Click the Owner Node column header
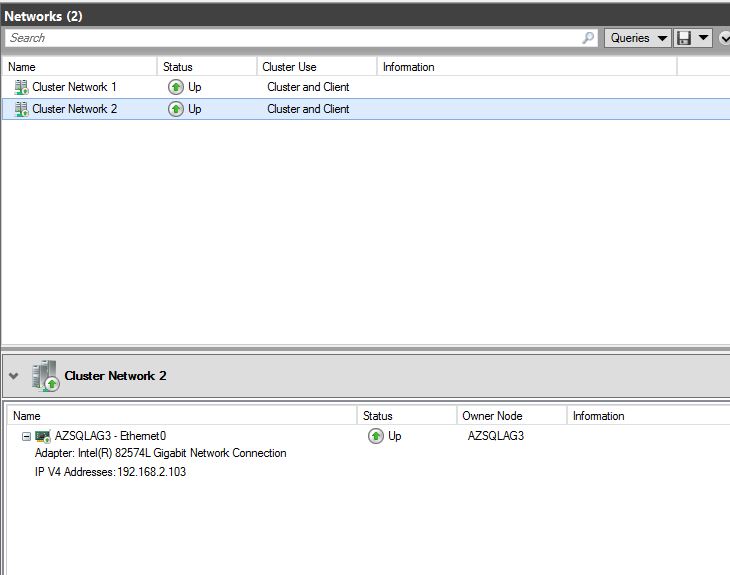The image size is (730, 575). 510,416
